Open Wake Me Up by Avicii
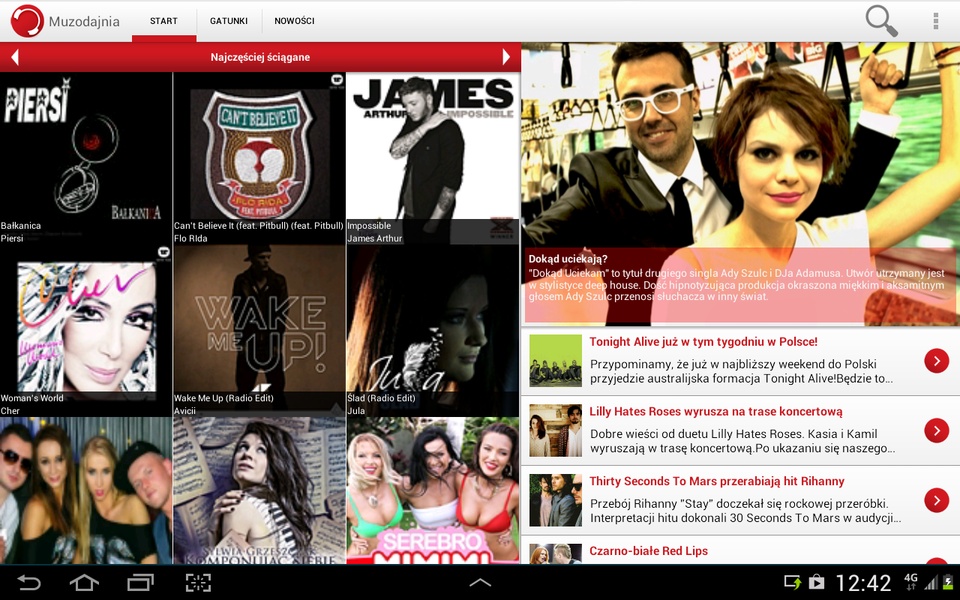This screenshot has height=600, width=960. [260, 331]
